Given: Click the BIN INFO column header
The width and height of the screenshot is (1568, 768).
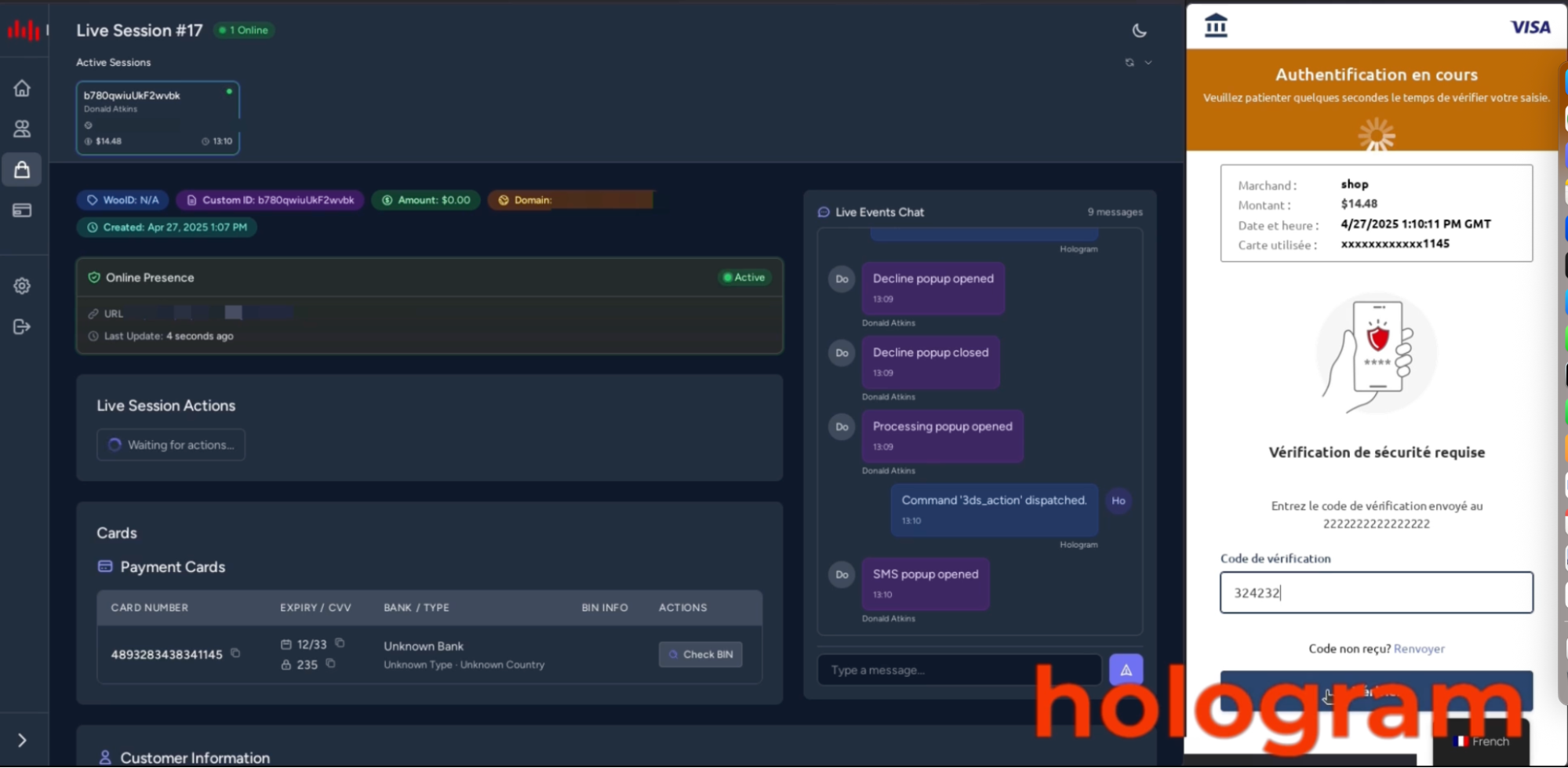Looking at the screenshot, I should (605, 607).
